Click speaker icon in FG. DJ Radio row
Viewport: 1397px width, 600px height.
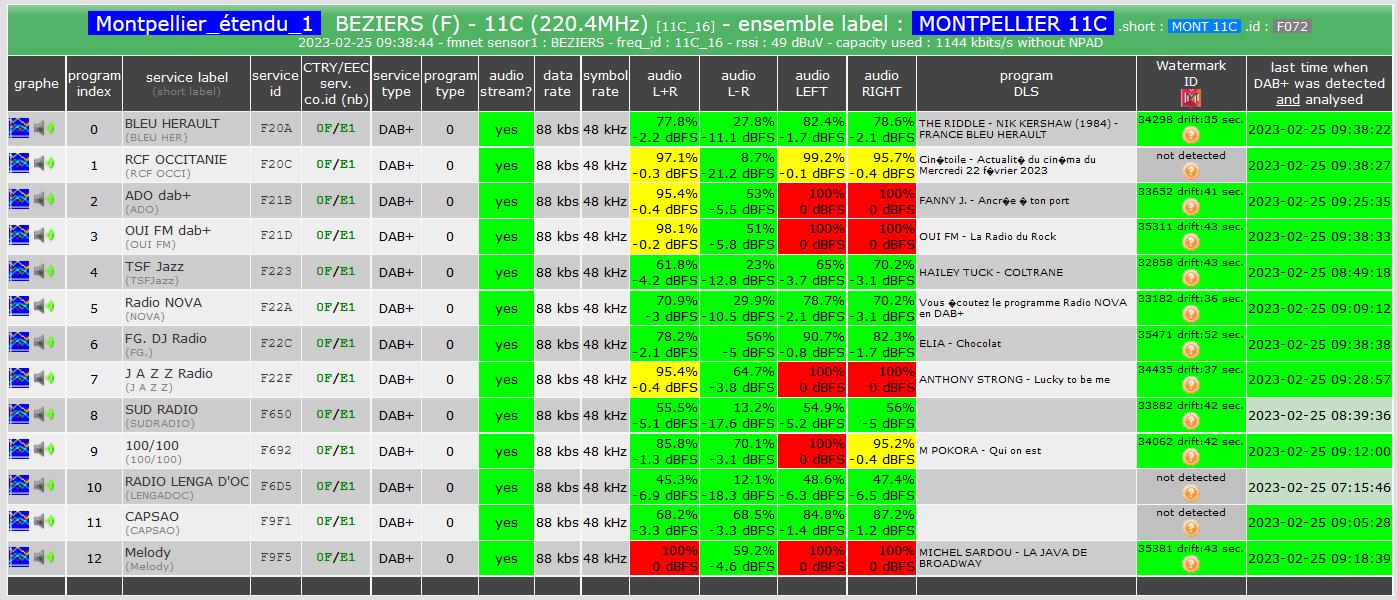44,343
